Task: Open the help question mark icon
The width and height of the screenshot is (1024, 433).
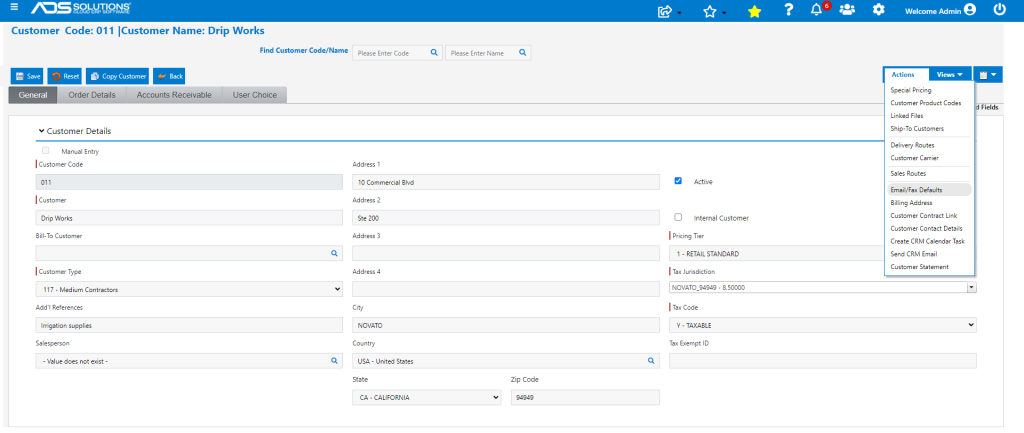Action: 789,10
